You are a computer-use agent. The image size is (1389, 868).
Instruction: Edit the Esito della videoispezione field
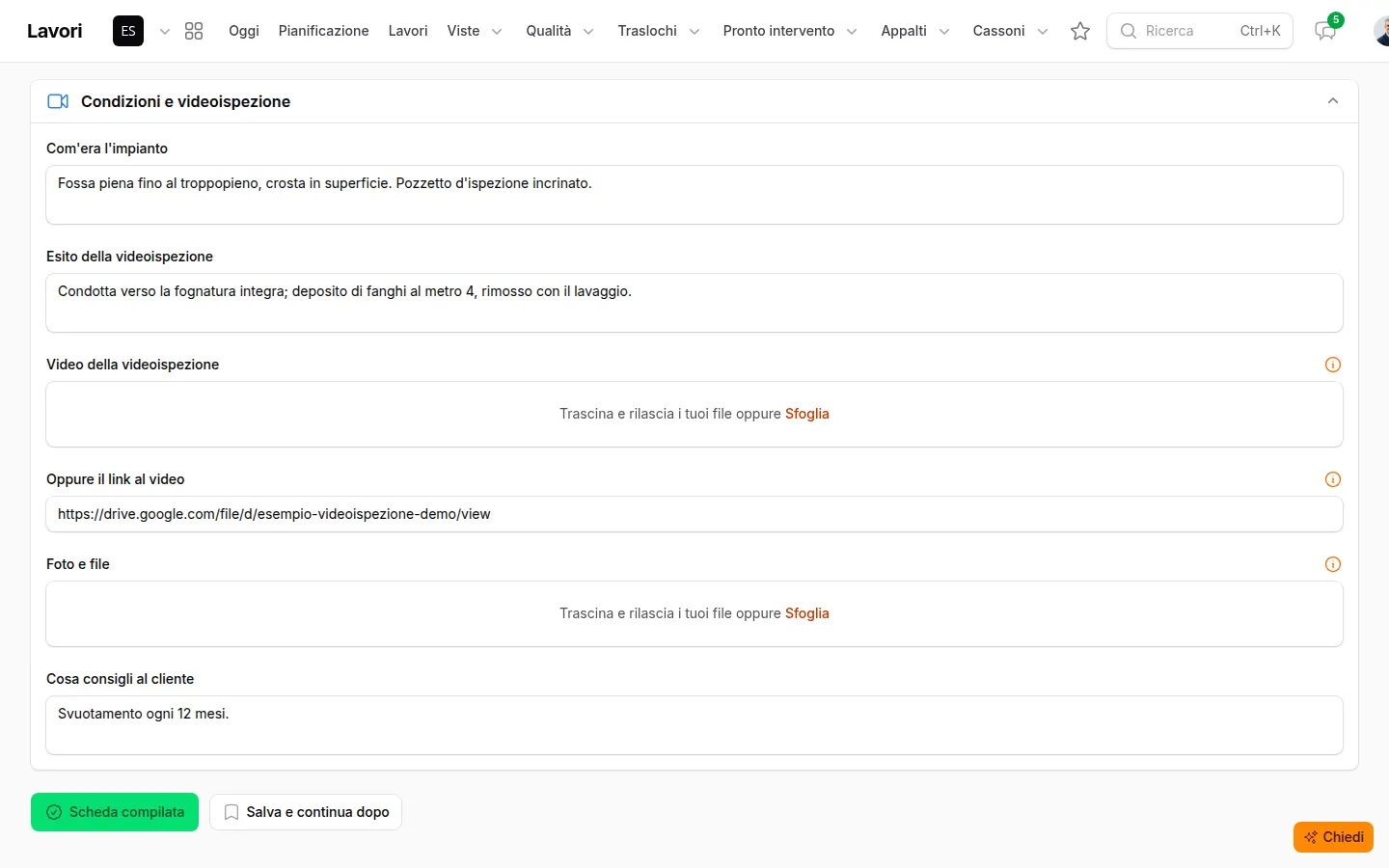(694, 303)
